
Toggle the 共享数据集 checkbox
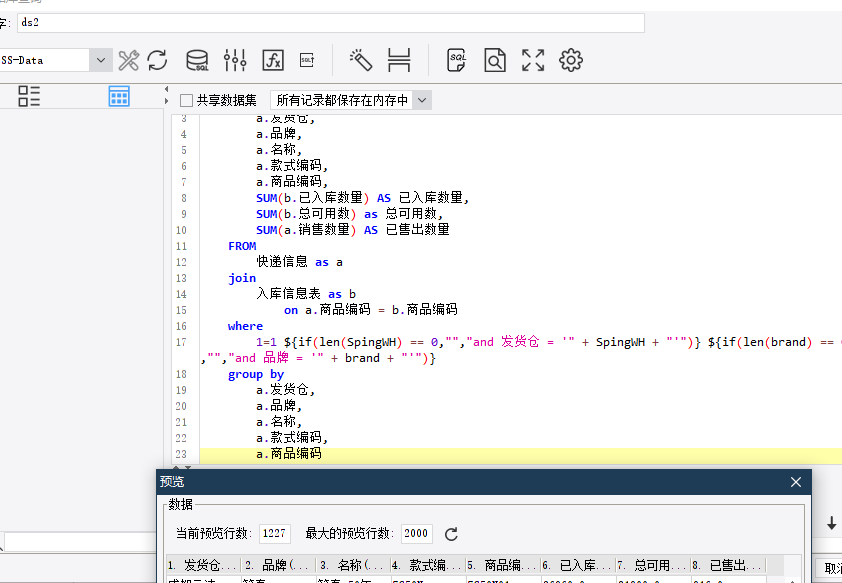point(186,100)
